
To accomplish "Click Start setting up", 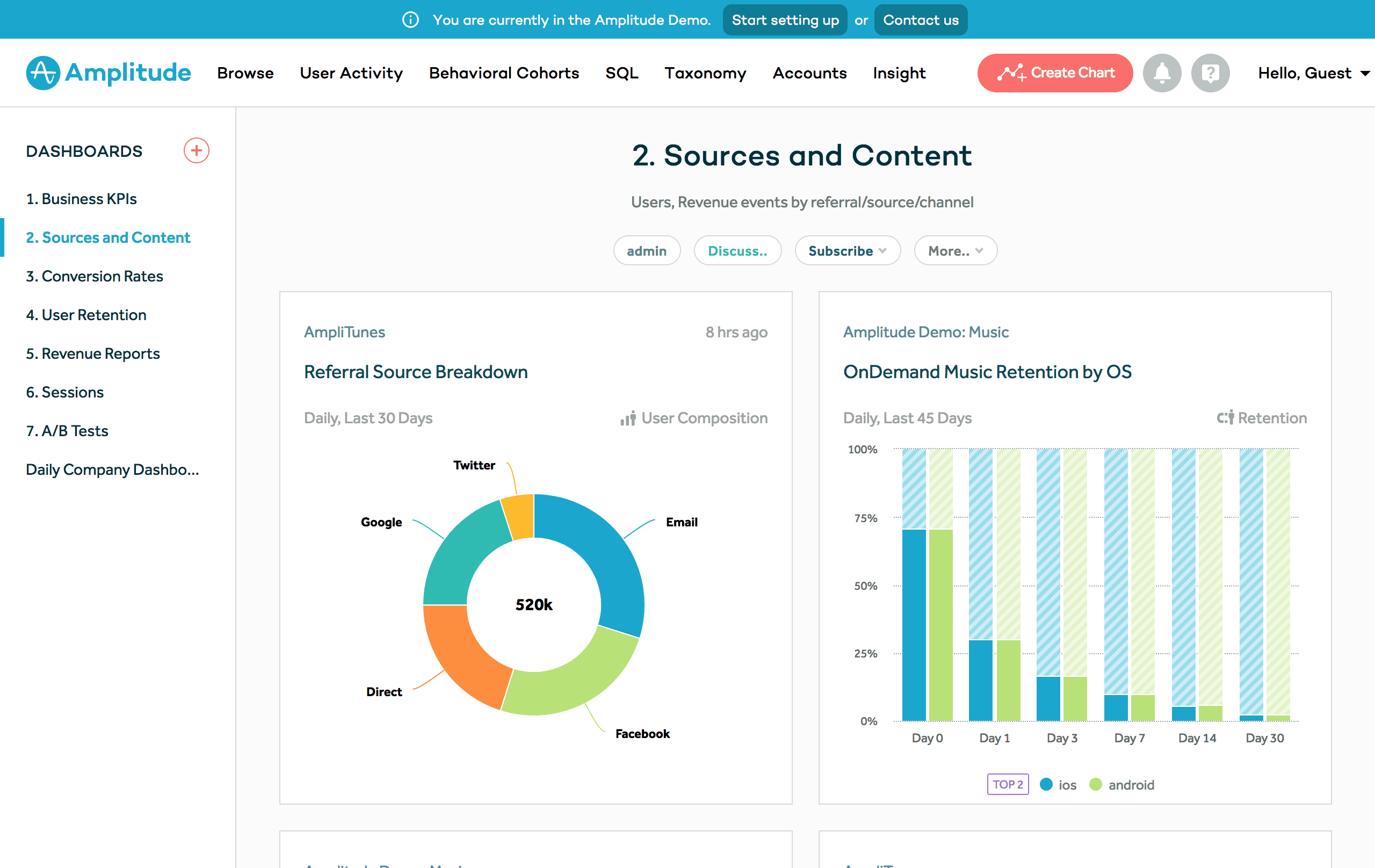I will click(x=785, y=19).
